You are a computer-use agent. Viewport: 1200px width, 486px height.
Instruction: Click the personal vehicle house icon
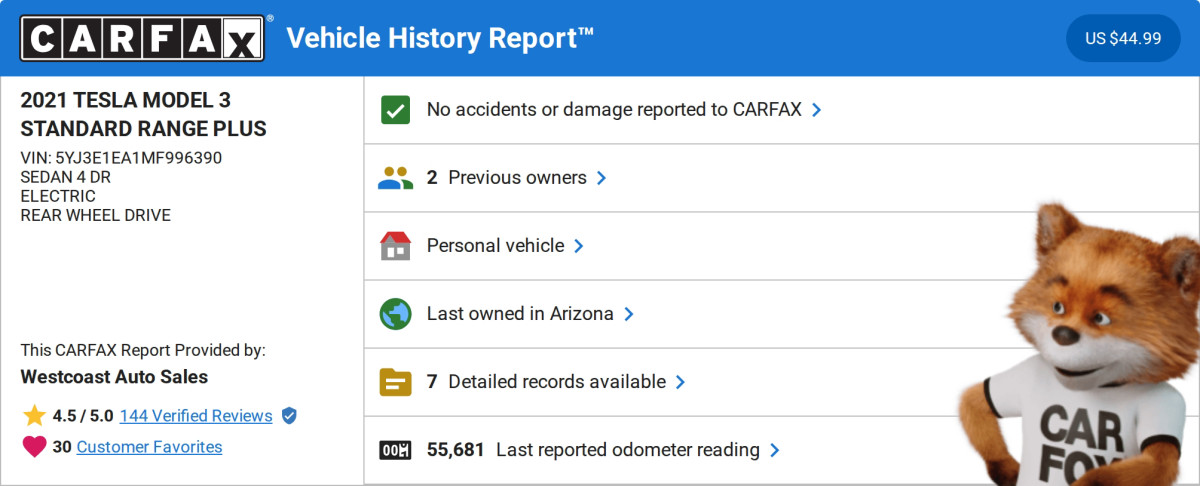pyautogui.click(x=396, y=246)
